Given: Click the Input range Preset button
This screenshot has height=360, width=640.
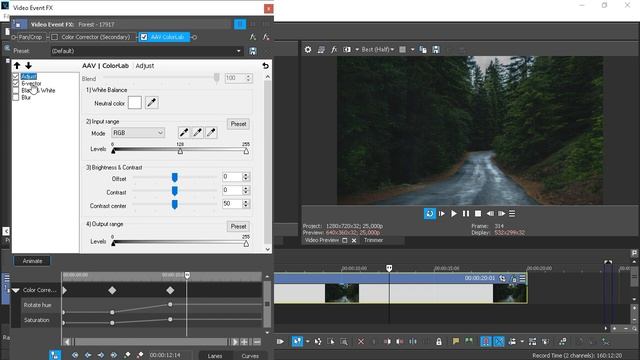Looking at the screenshot, I should [x=238, y=124].
